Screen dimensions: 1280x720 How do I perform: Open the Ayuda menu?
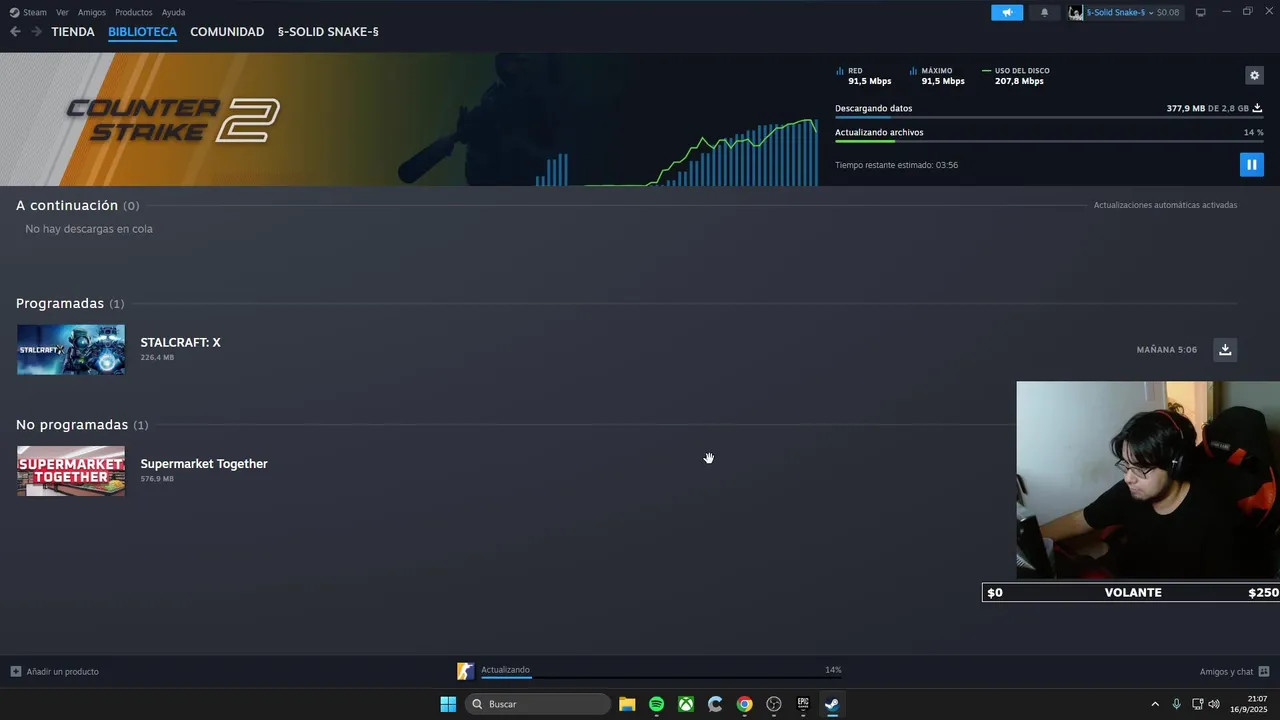click(x=174, y=12)
